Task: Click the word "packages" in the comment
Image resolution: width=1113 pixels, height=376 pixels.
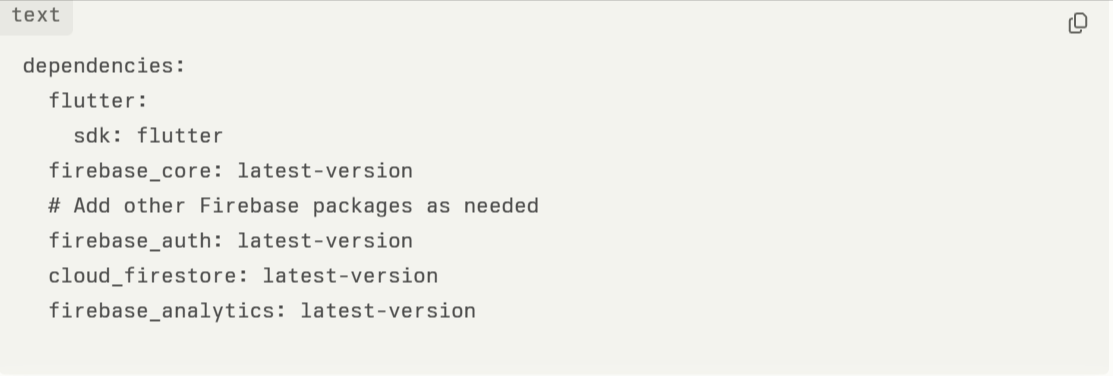Action: point(363,206)
